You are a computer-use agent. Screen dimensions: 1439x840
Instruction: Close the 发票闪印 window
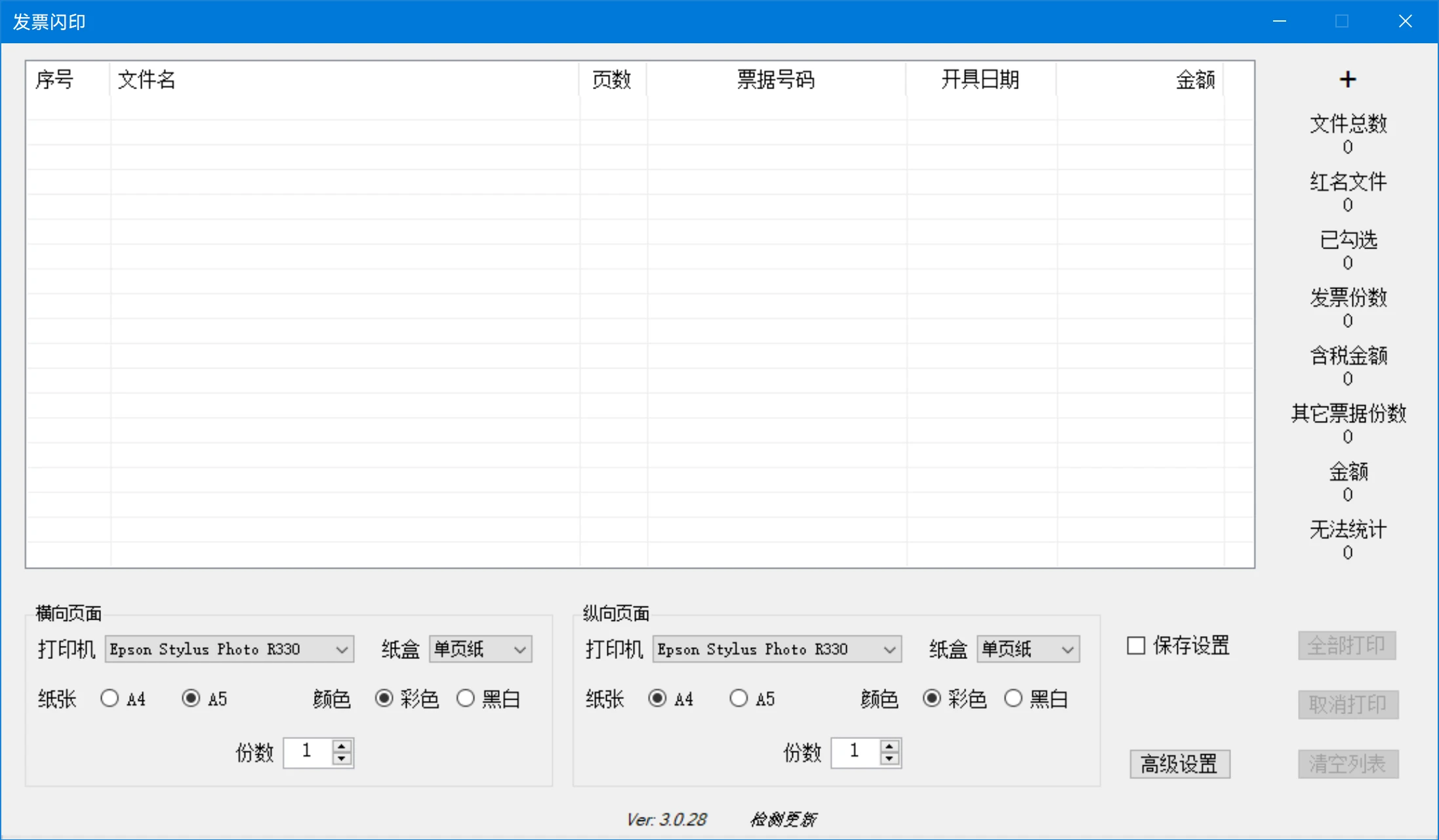pyautogui.click(x=1405, y=22)
